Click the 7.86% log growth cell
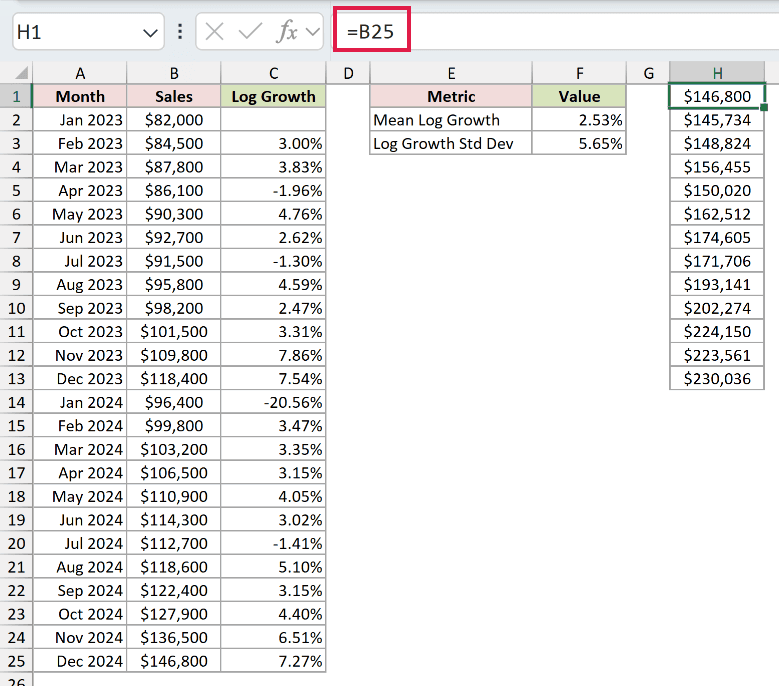This screenshot has width=779, height=686. pos(273,355)
